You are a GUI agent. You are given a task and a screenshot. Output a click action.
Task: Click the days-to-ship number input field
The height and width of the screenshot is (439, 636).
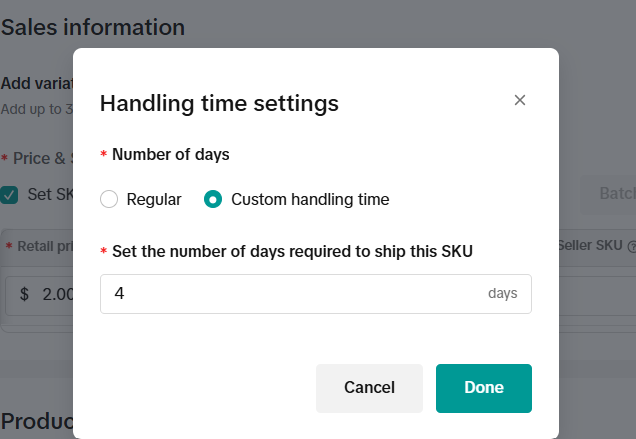point(290,294)
